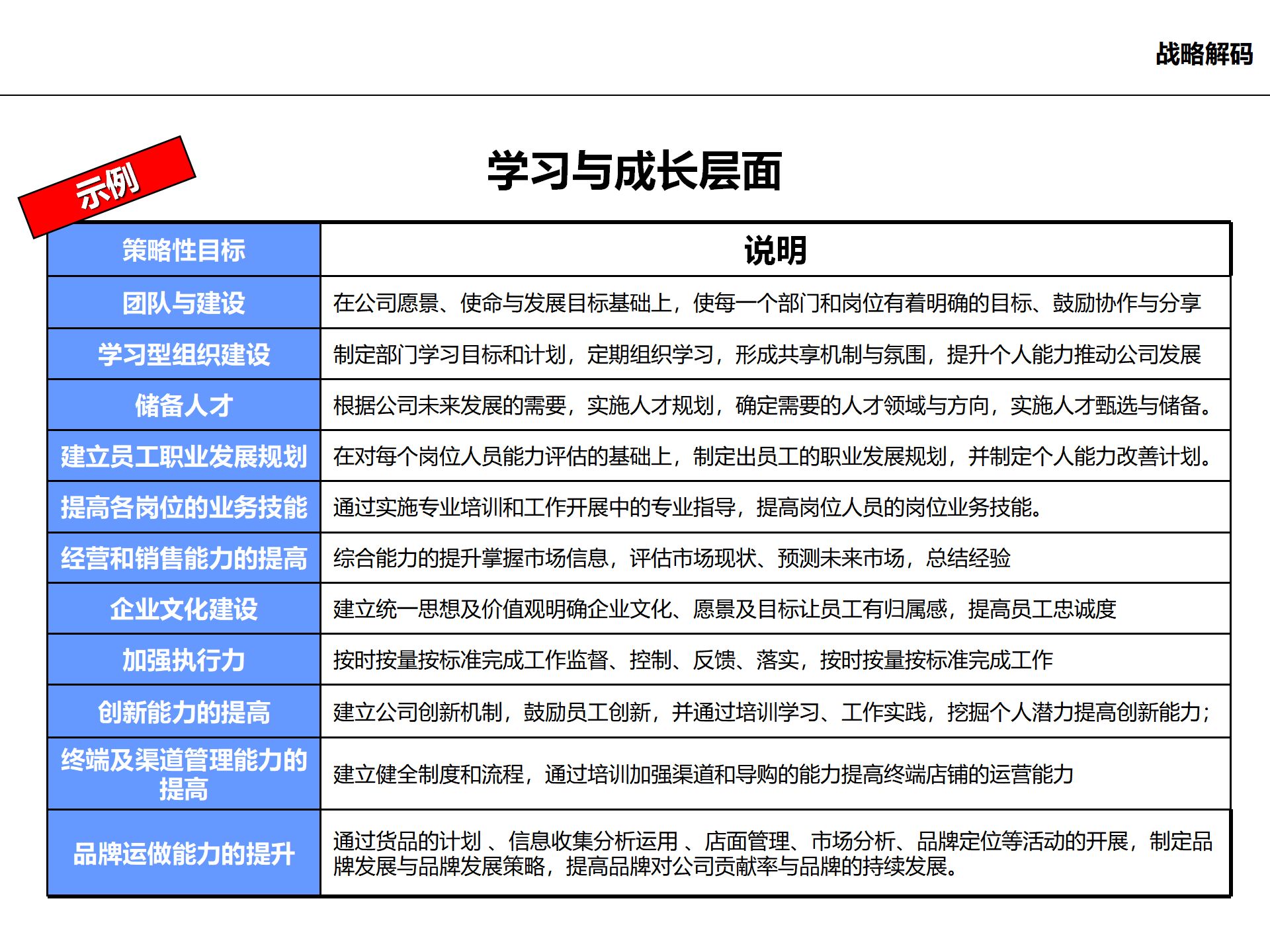Screen dimensions: 1270x952
Task: Select the 提高各岗位的业务技能 cell
Action: pos(184,507)
